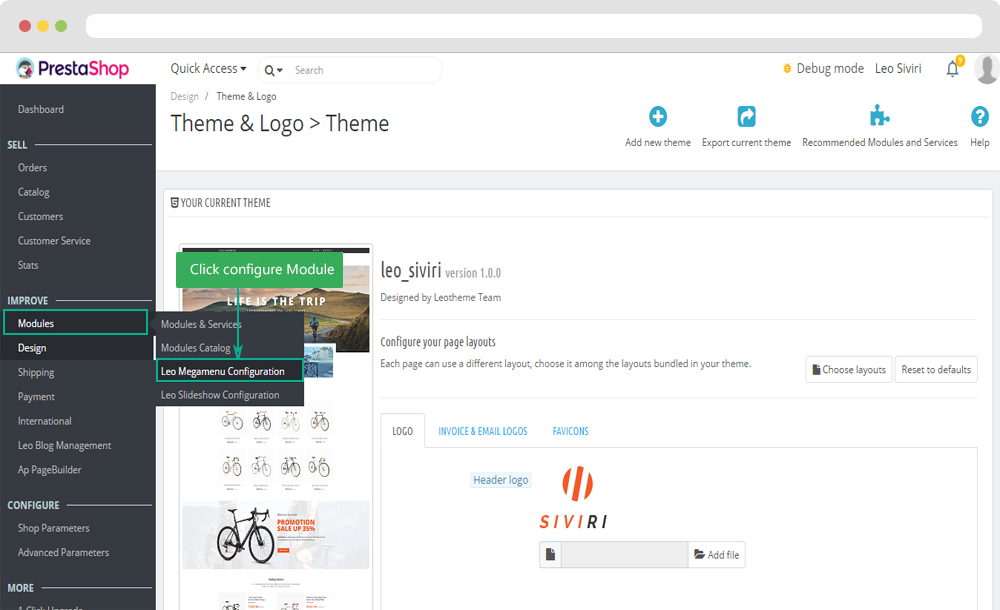Open the notifications bell
The height and width of the screenshot is (610, 1000).
click(953, 68)
